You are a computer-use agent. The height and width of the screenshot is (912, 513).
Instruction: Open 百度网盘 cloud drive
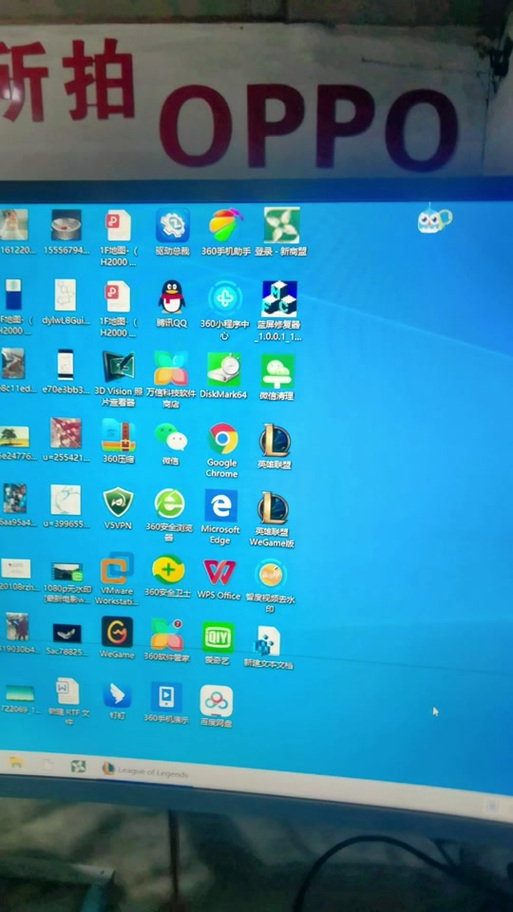coord(216,706)
